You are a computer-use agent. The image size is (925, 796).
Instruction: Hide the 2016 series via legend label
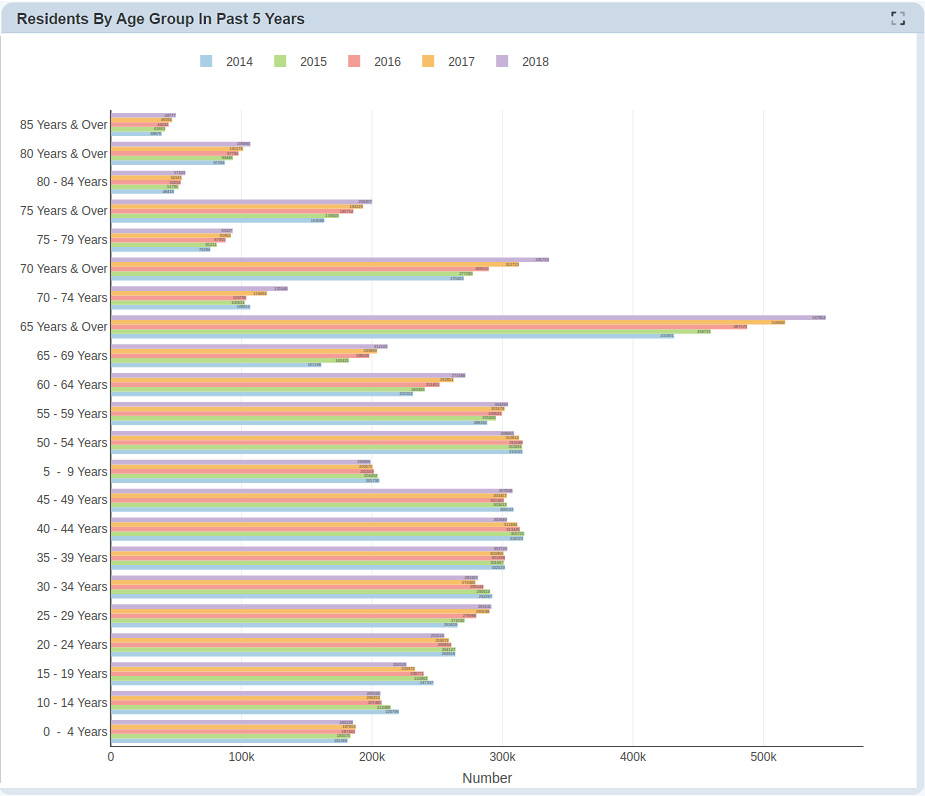pos(387,61)
